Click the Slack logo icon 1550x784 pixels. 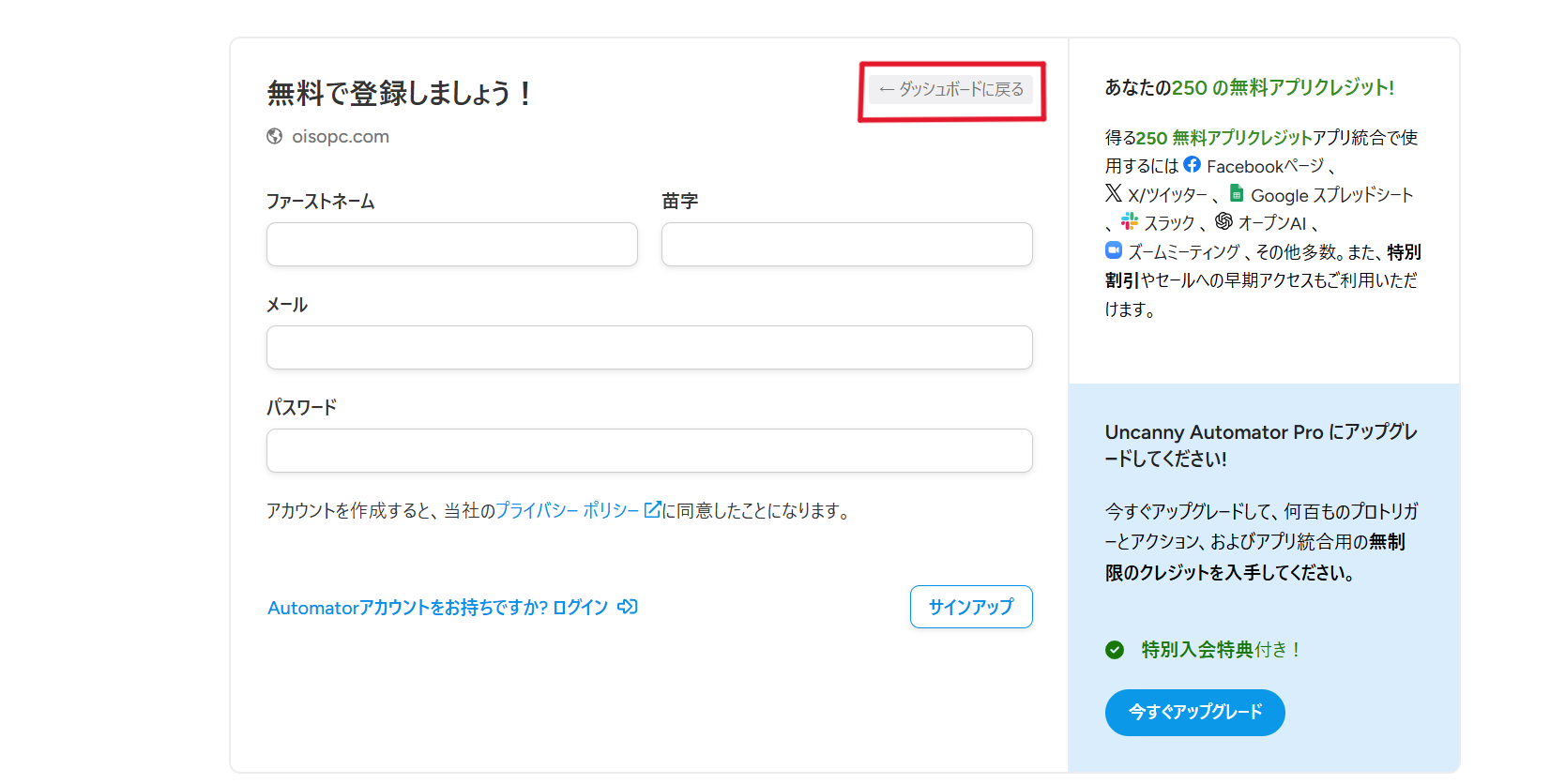[1130, 221]
